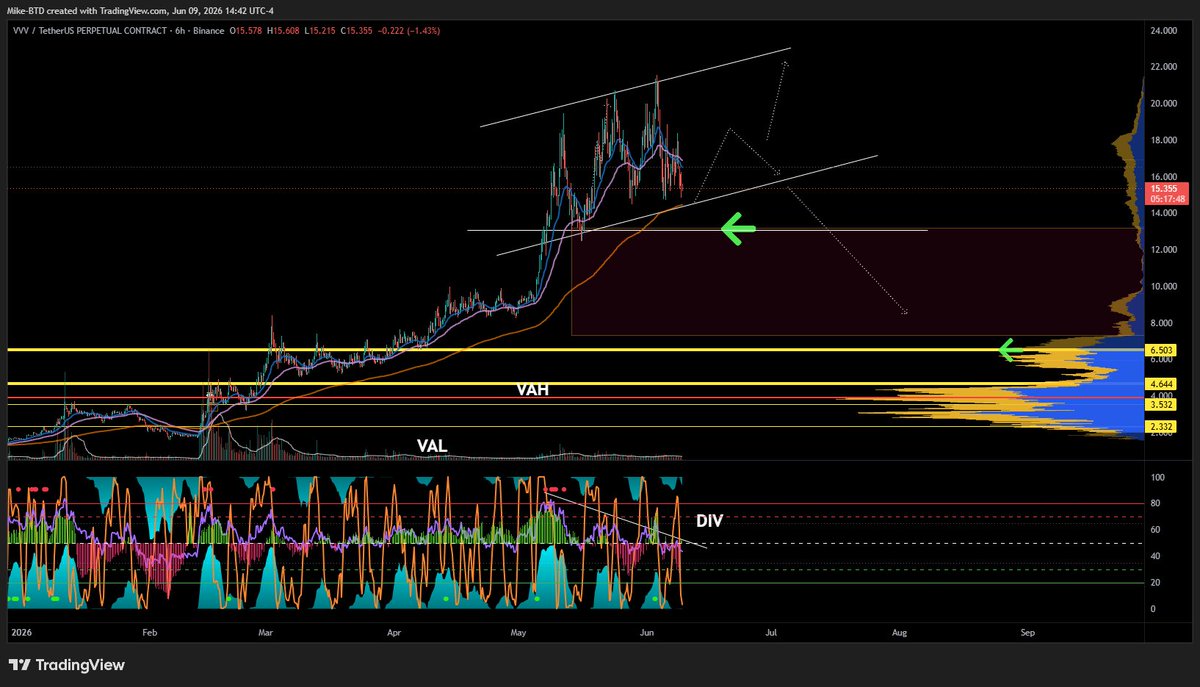Click the 40 level on oscillator scale
Screen dimensions: 1200x687
click(1154, 556)
